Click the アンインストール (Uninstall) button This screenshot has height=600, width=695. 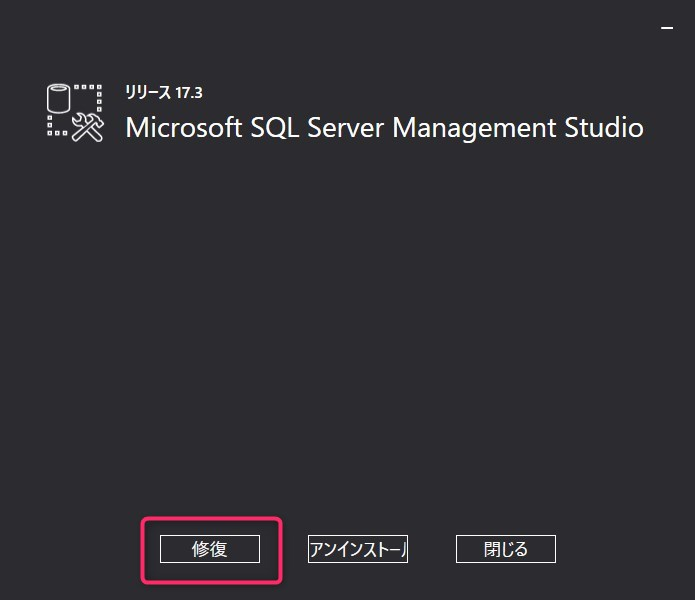[358, 549]
